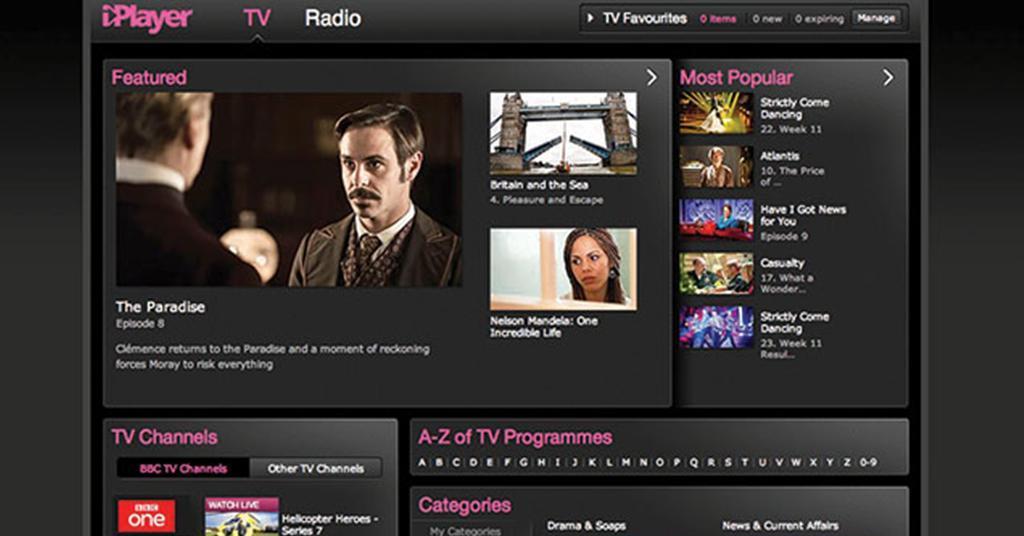The width and height of the screenshot is (1024, 536).
Task: Go to next Most Popular page chevron
Action: tap(888, 78)
